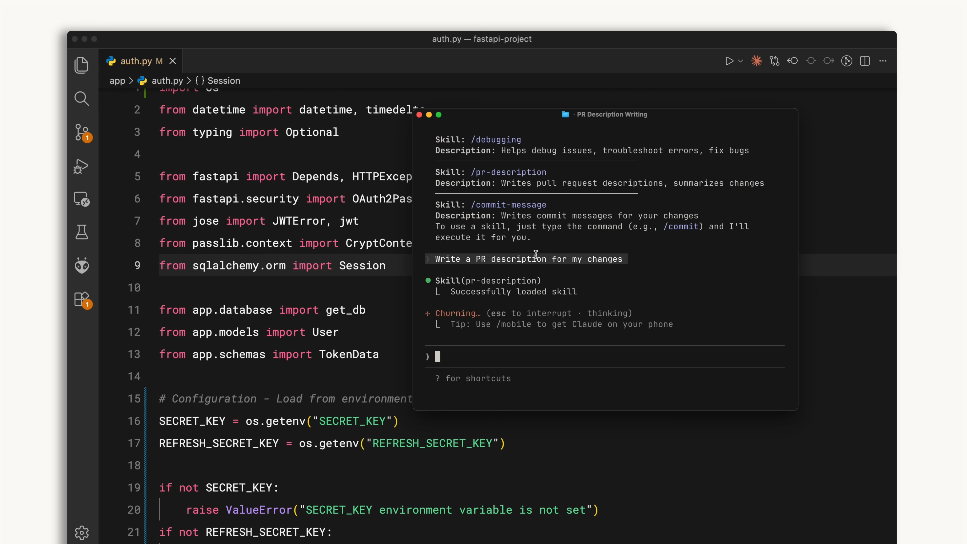967x544 pixels.
Task: Close the auth.py tab
Action: point(173,61)
